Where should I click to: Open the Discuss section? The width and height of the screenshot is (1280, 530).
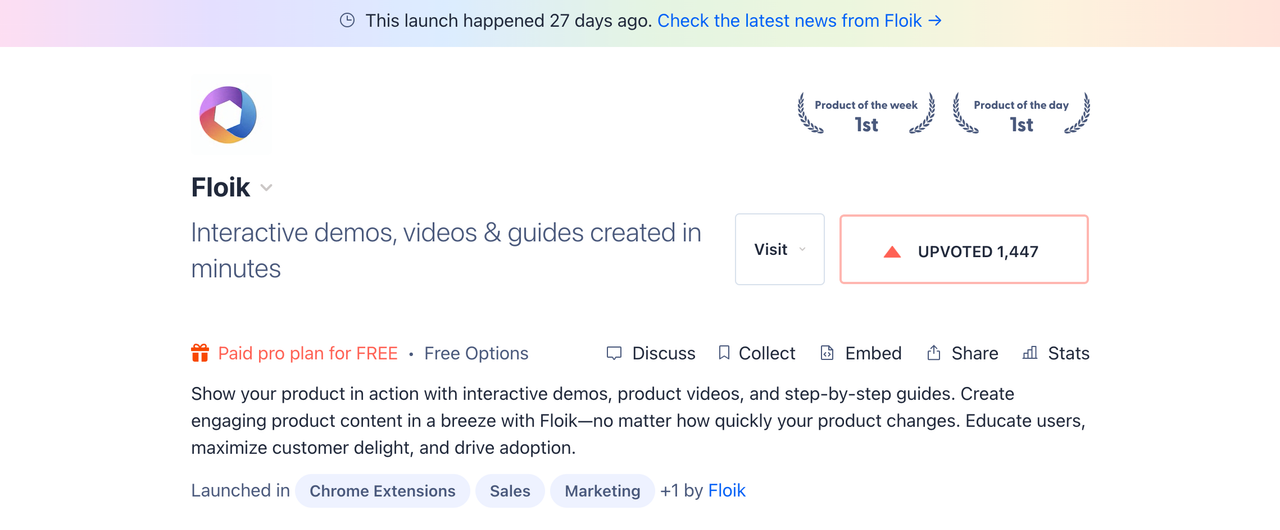tap(651, 353)
